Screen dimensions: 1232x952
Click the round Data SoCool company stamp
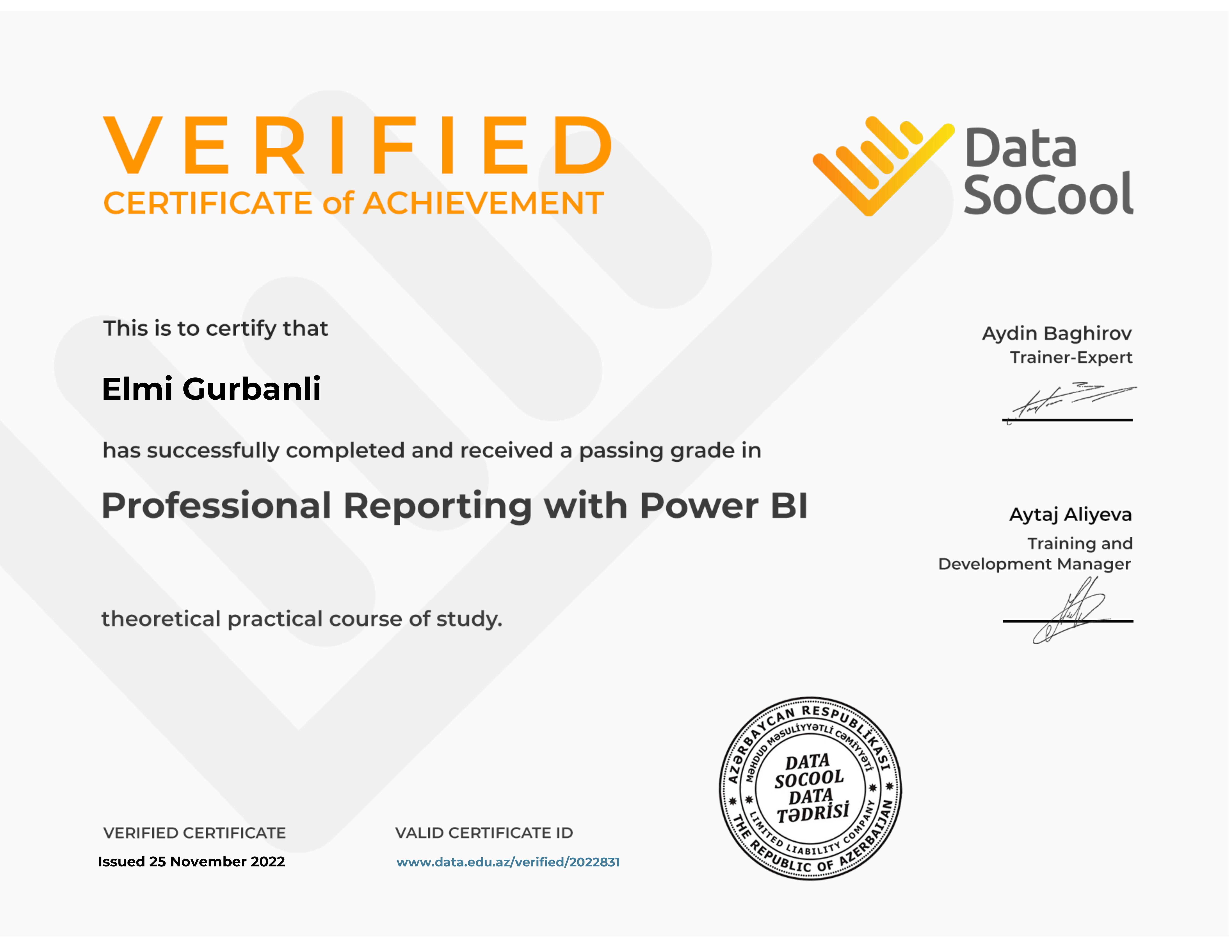point(810,788)
